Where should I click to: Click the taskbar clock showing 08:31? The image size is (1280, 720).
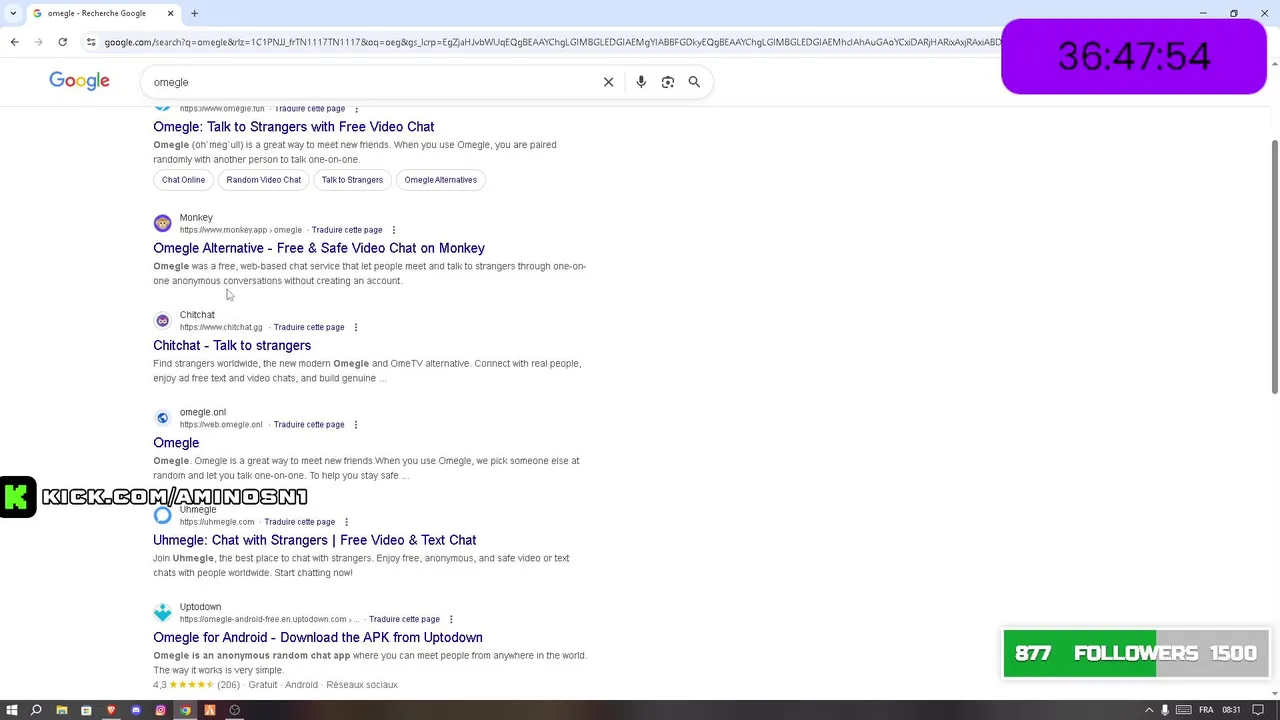(x=1231, y=710)
